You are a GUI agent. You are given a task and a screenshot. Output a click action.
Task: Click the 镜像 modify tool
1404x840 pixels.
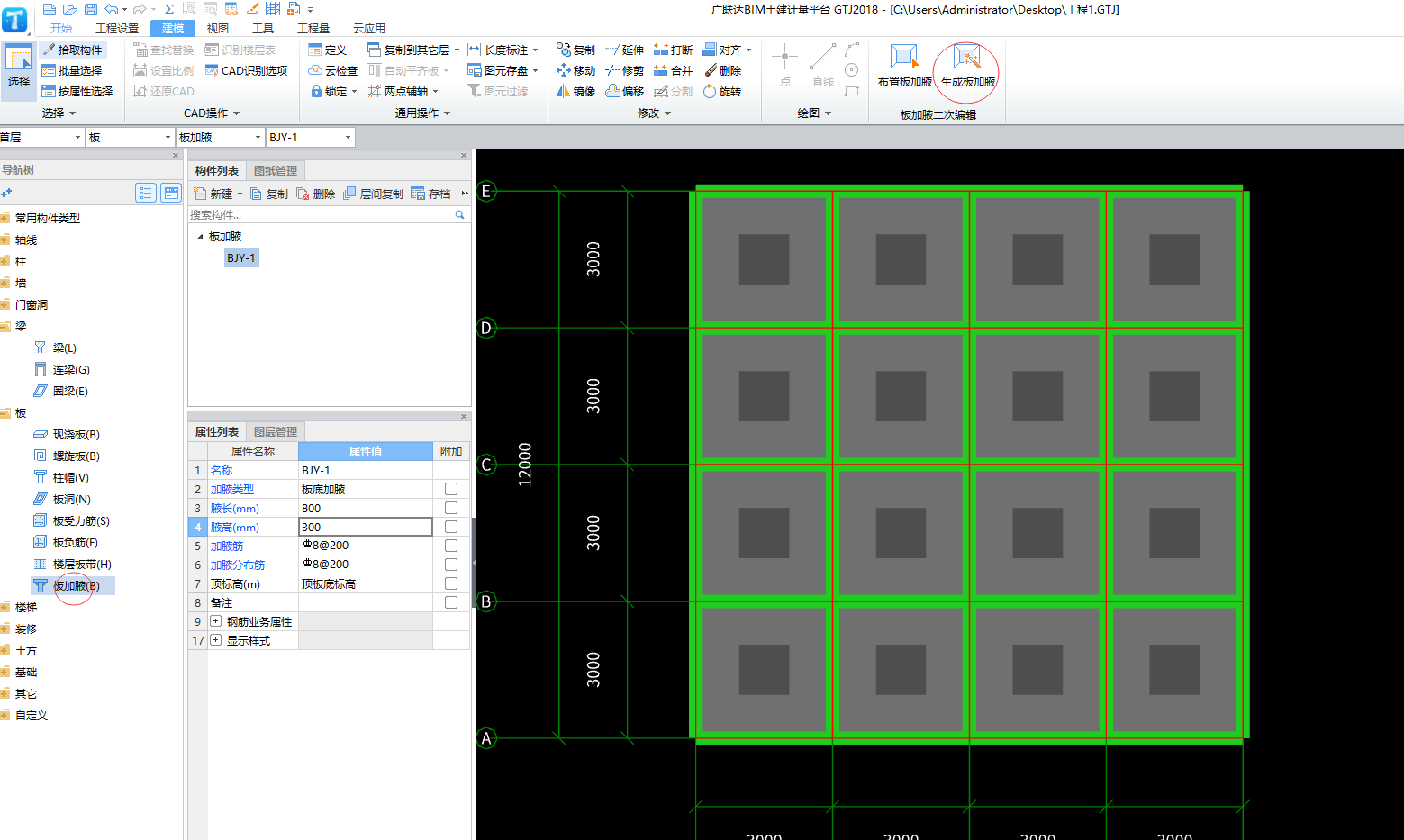click(576, 91)
